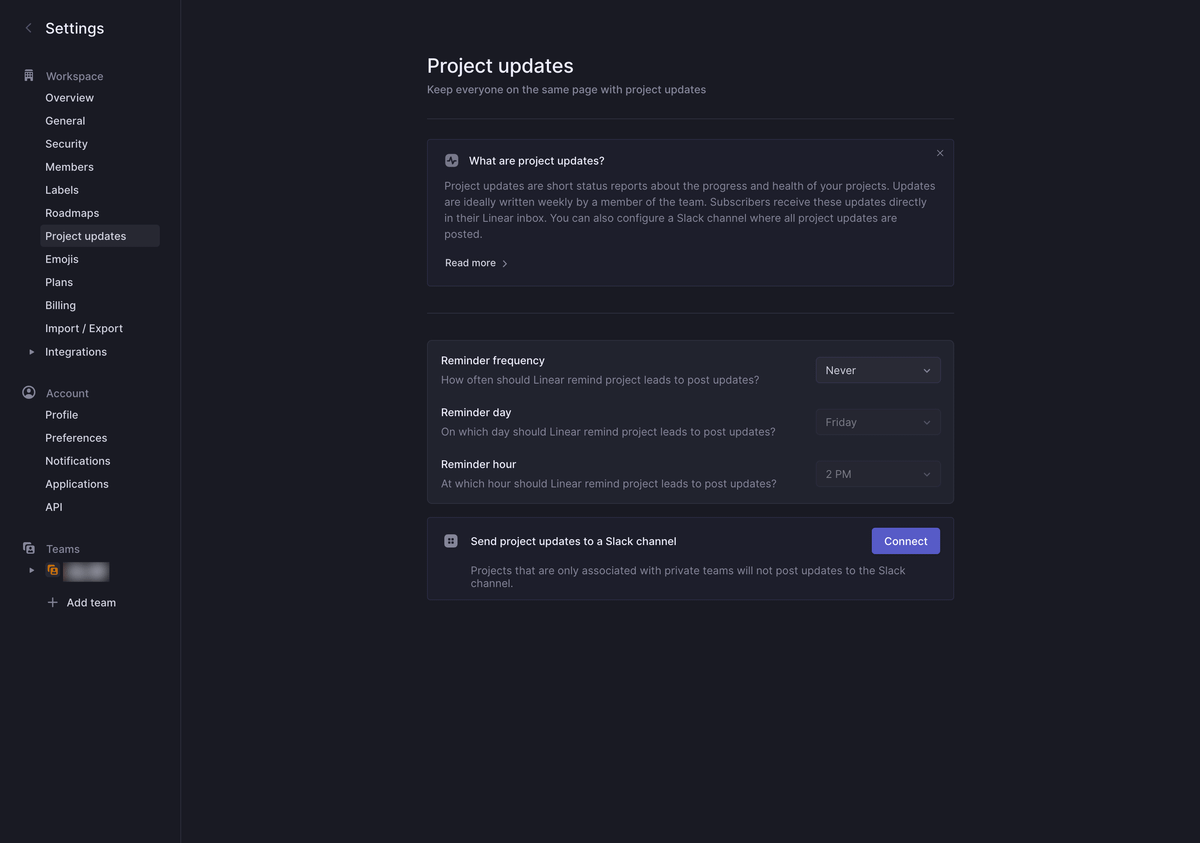1200x843 pixels.
Task: Open the Reminder frequency dropdown
Action: click(x=877, y=371)
